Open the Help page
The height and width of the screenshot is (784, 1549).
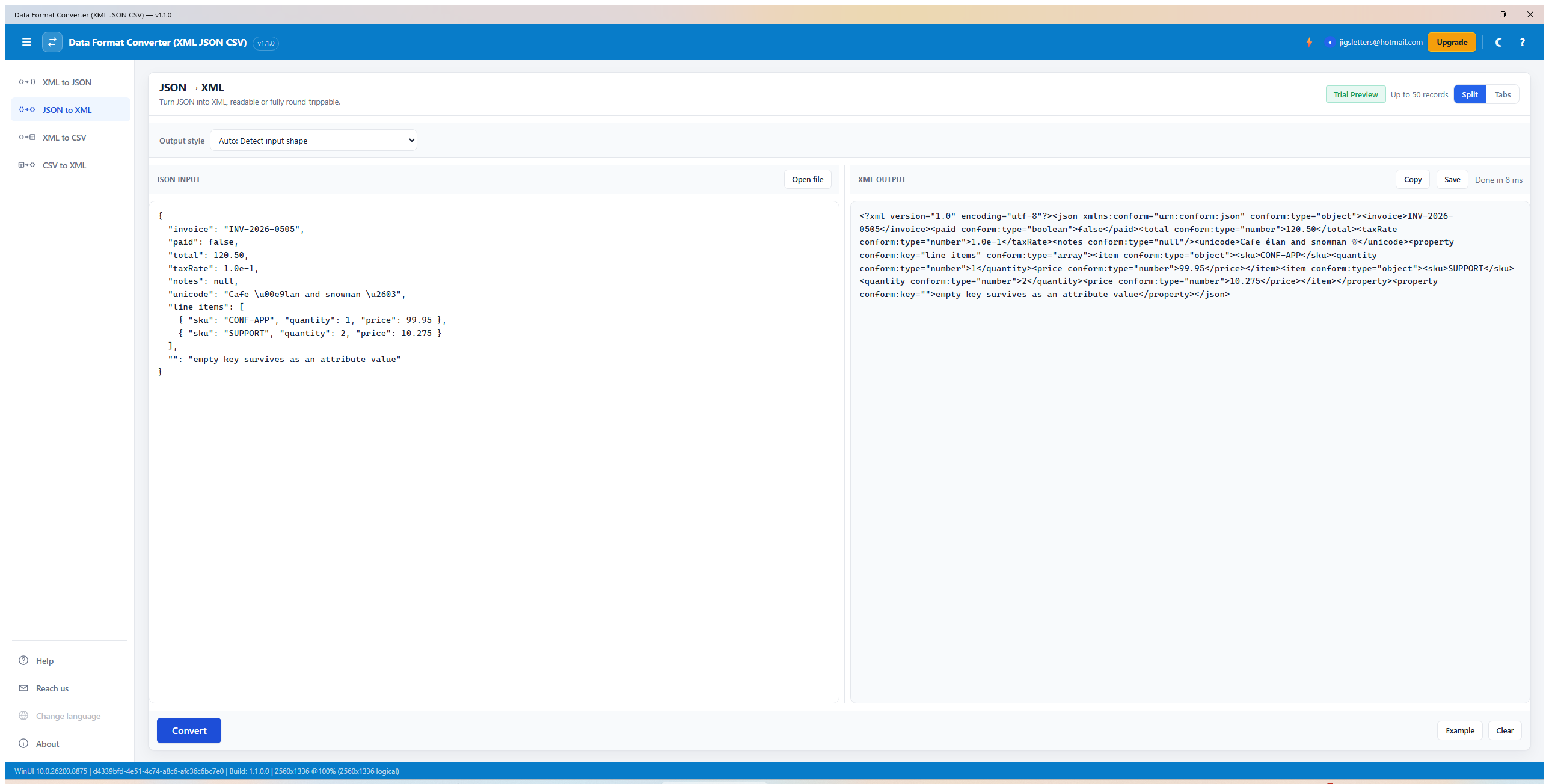70,660
